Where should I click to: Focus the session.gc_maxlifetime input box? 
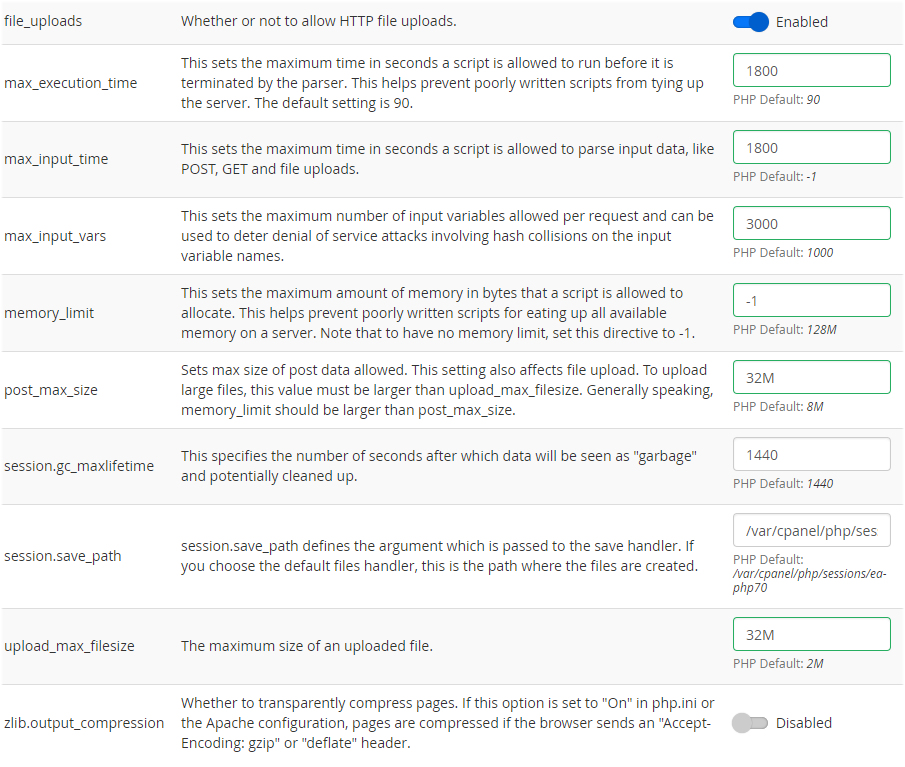point(811,454)
